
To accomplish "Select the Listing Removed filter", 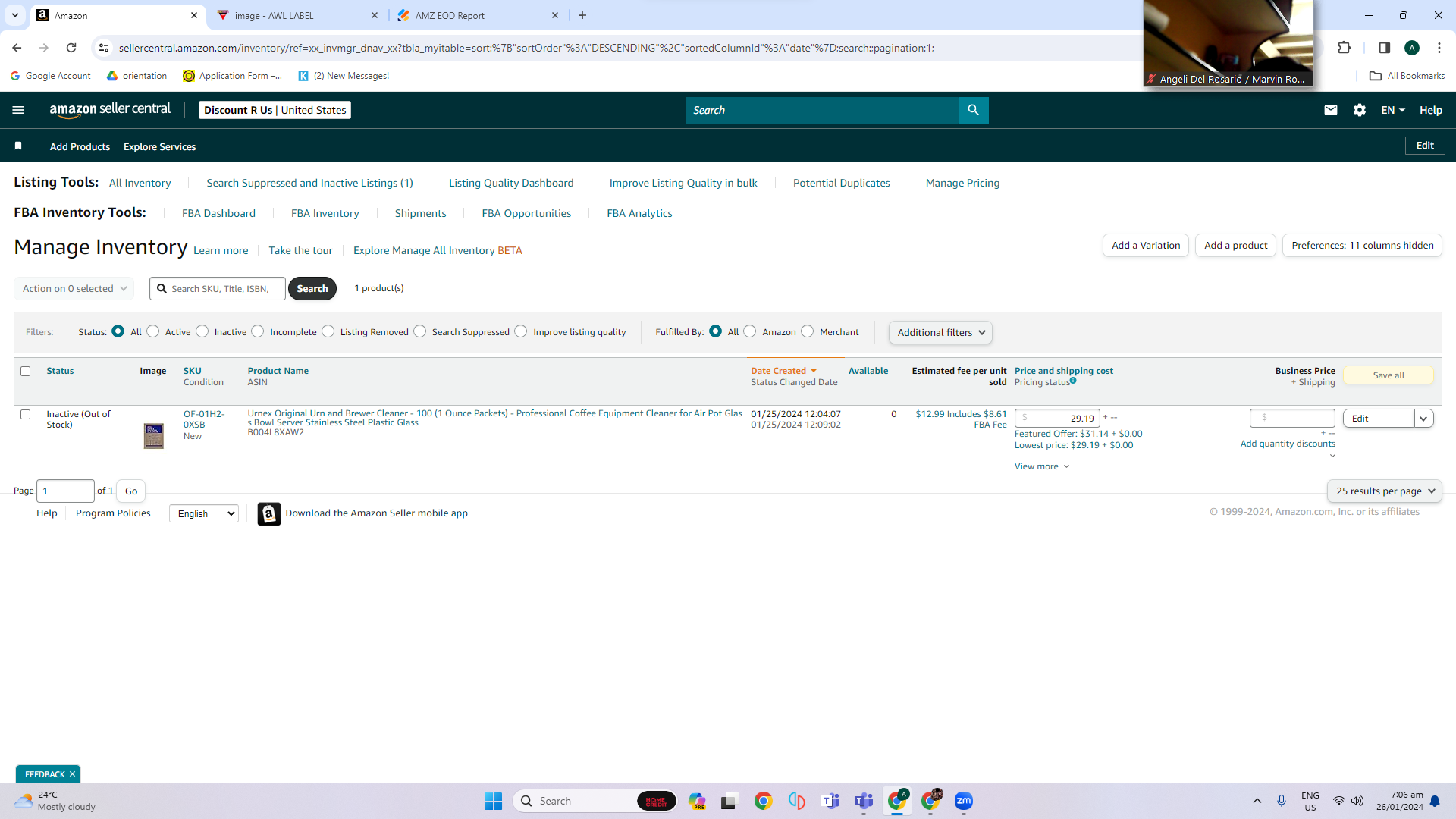I will (328, 331).
